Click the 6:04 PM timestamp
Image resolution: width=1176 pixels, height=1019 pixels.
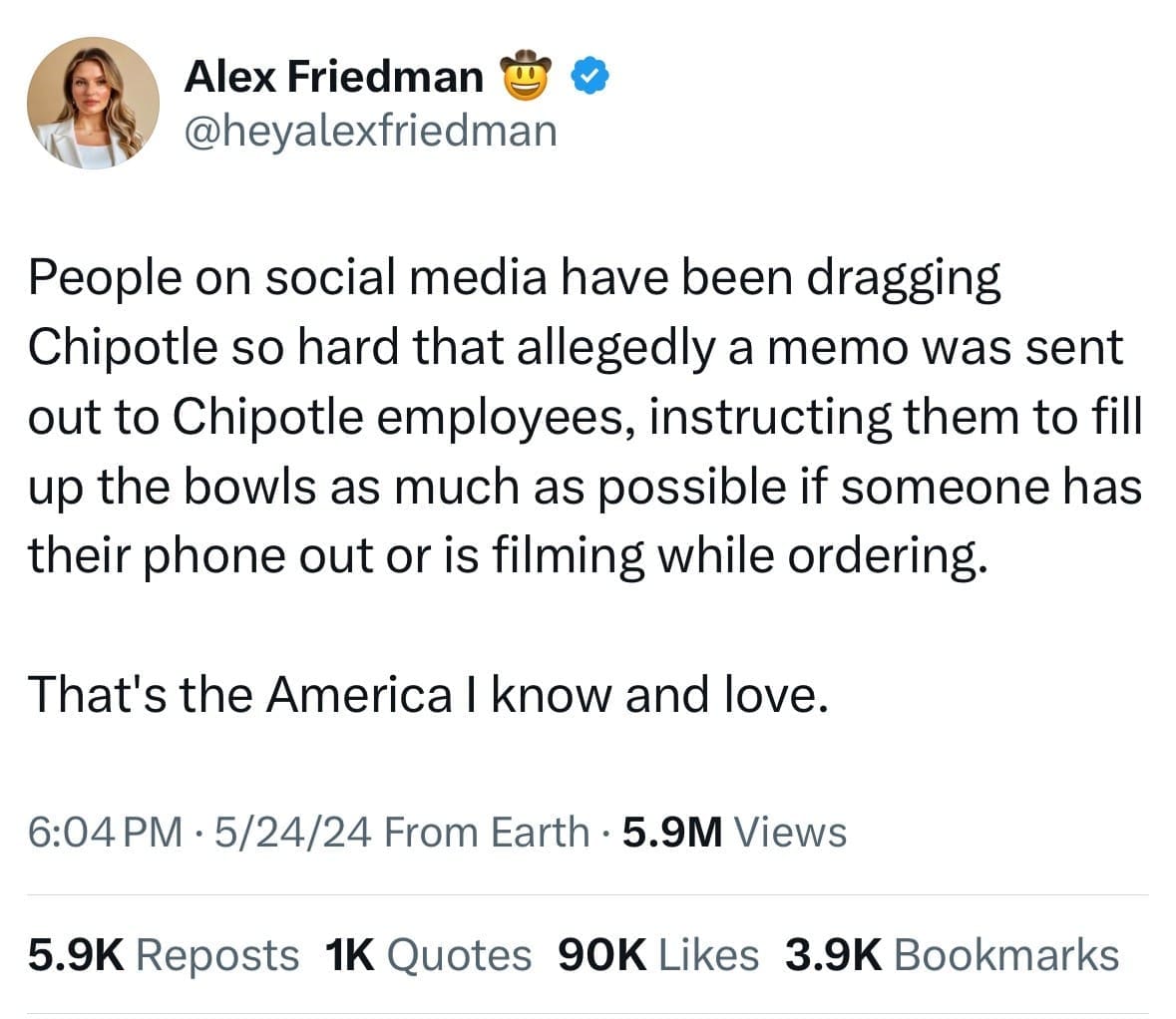tap(105, 832)
